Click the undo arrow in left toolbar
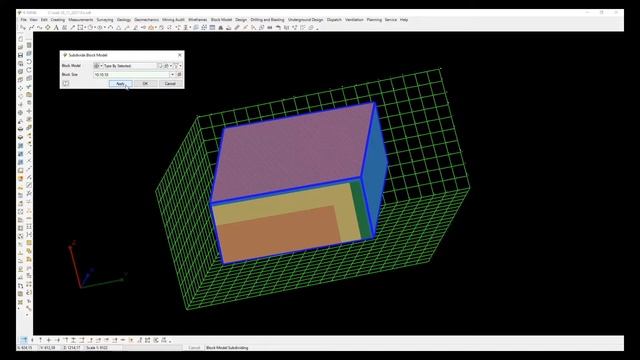The image size is (640, 360). point(29,62)
